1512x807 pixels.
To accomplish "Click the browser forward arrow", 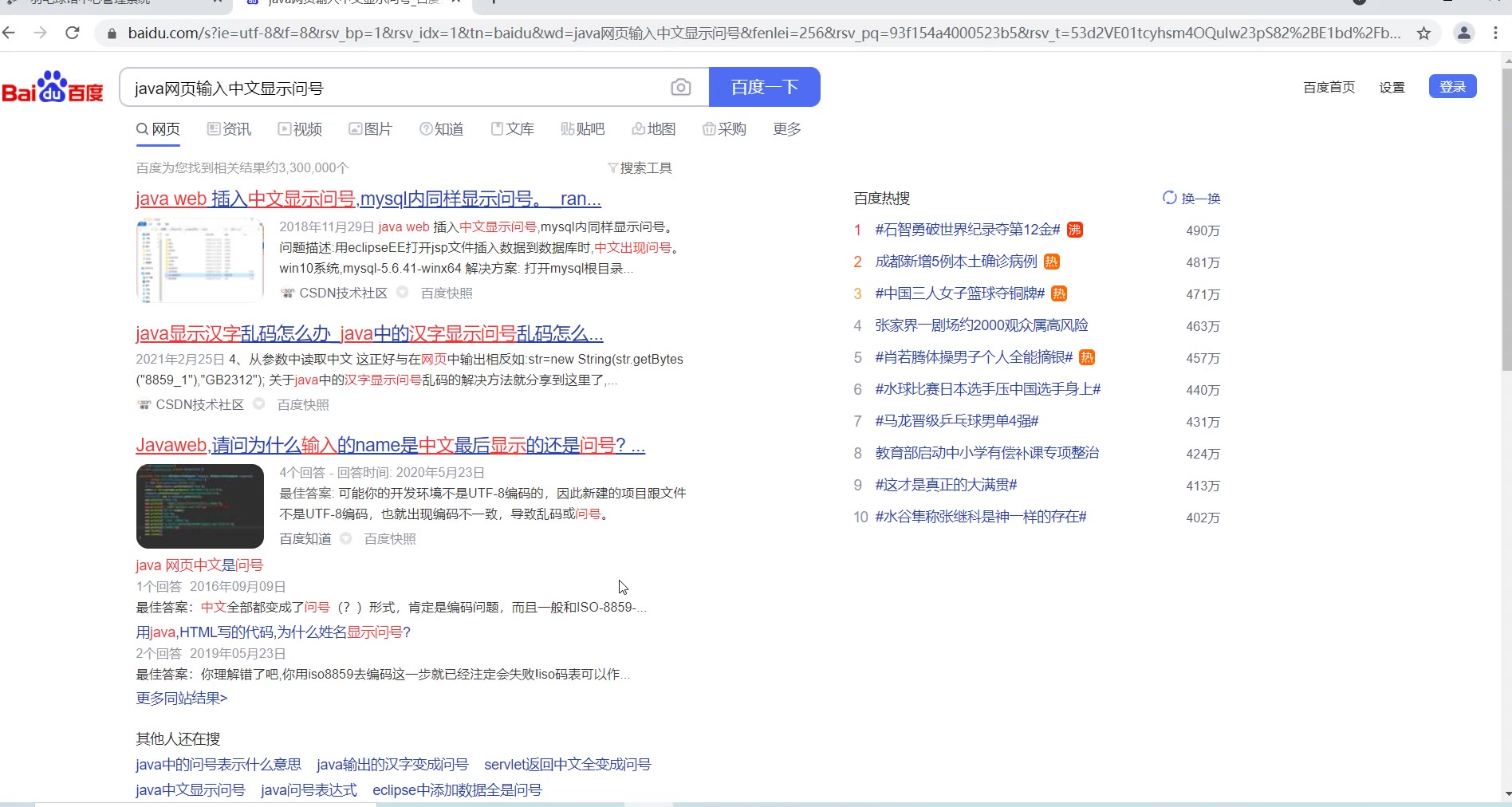I will 41,33.
